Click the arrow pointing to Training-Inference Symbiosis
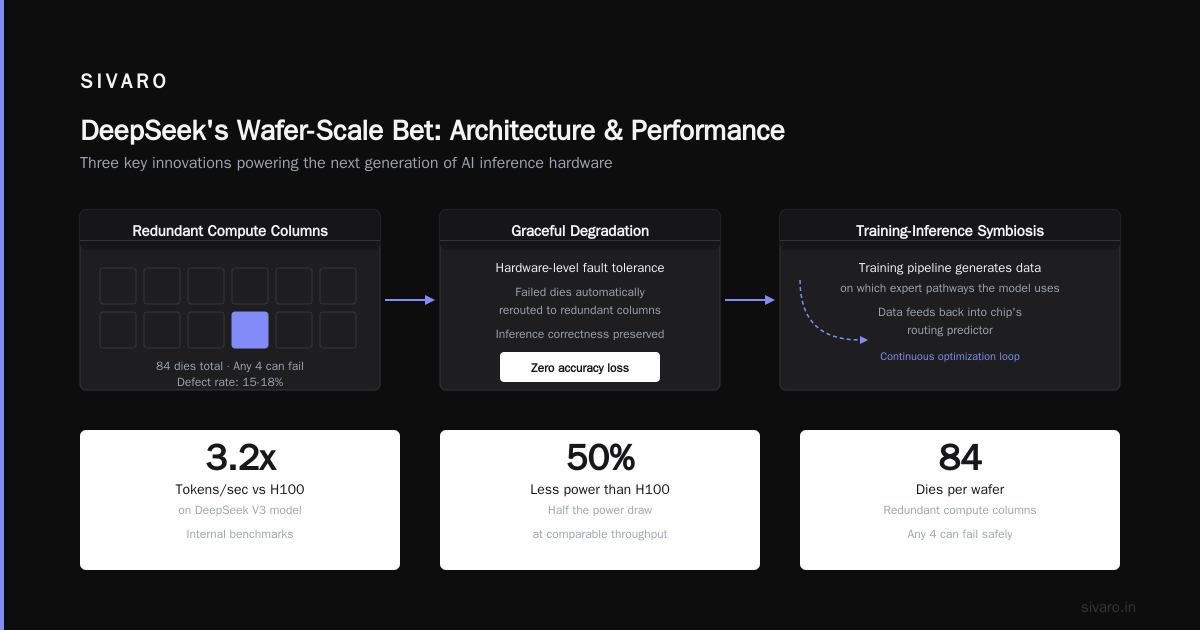 click(750, 300)
